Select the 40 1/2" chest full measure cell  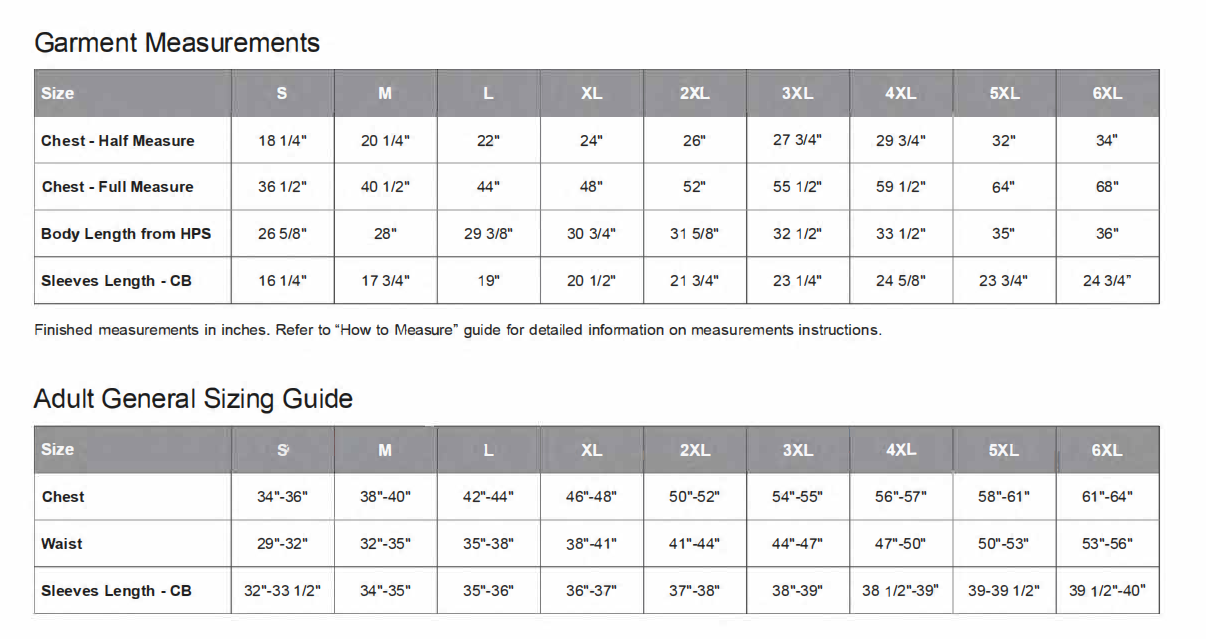point(385,187)
